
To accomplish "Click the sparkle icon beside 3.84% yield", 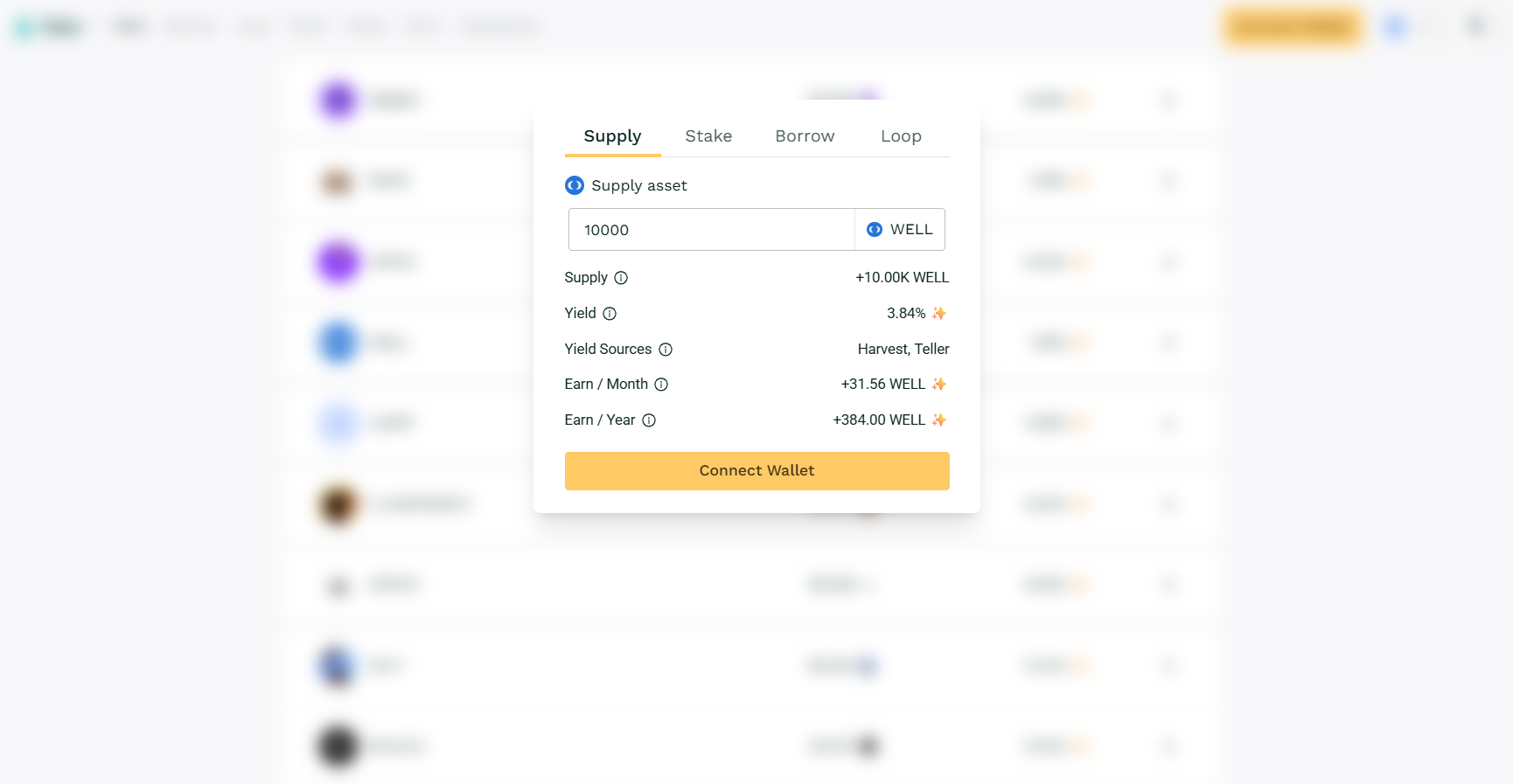I will pos(939,313).
